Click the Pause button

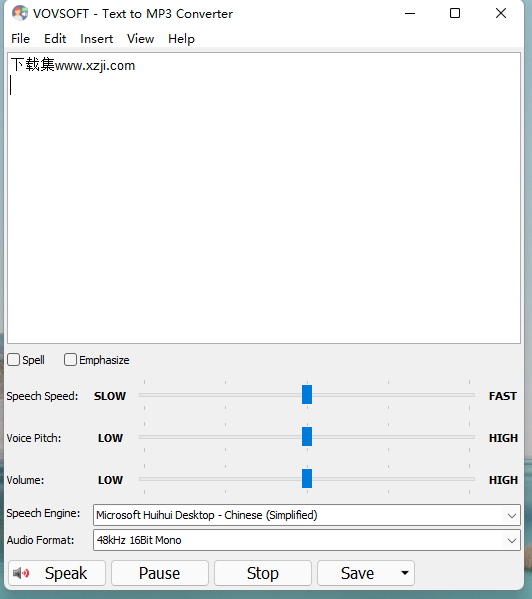(x=160, y=573)
